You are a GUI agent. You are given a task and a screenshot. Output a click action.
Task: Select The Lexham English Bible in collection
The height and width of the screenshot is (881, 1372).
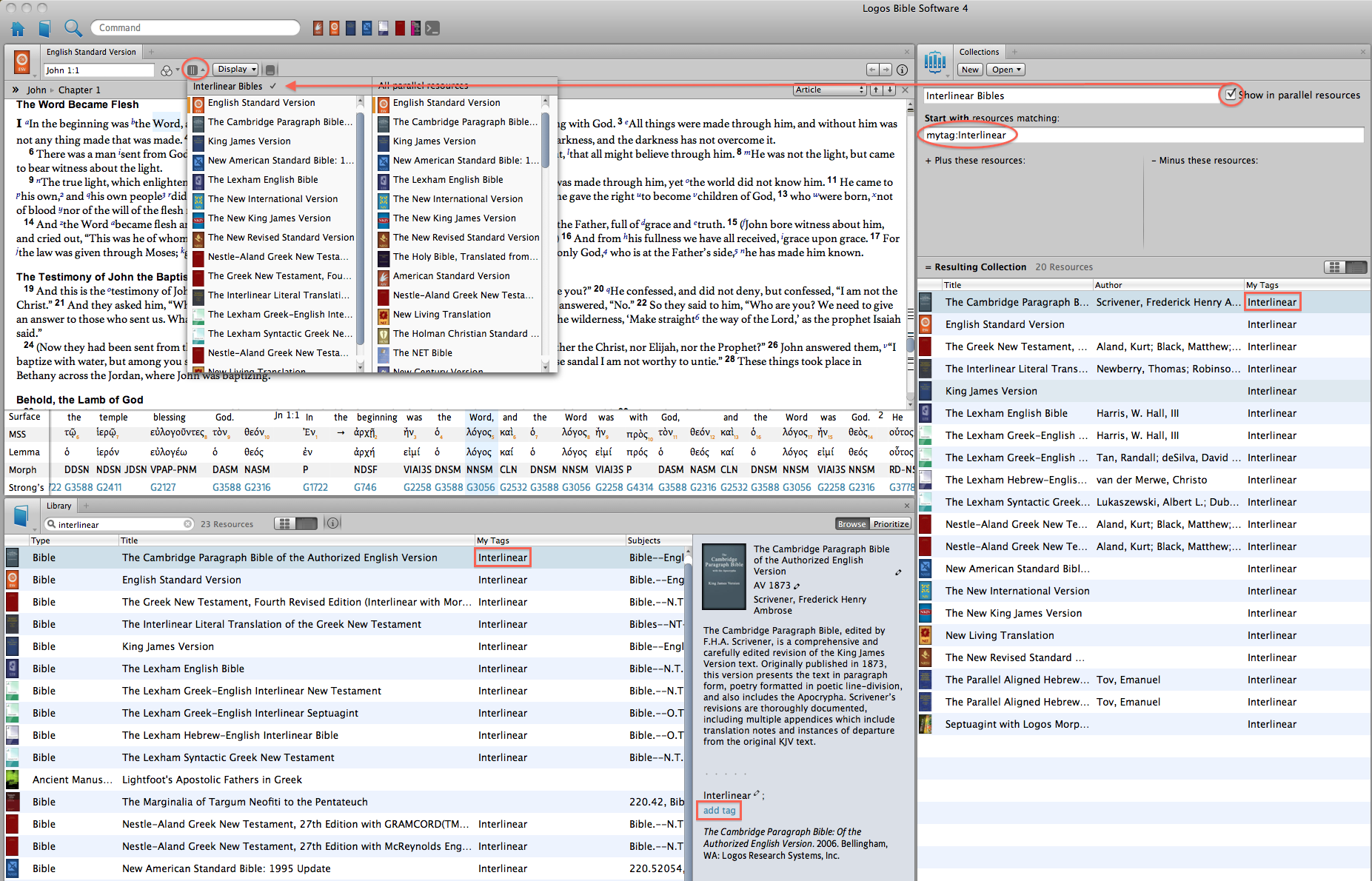1143,413
